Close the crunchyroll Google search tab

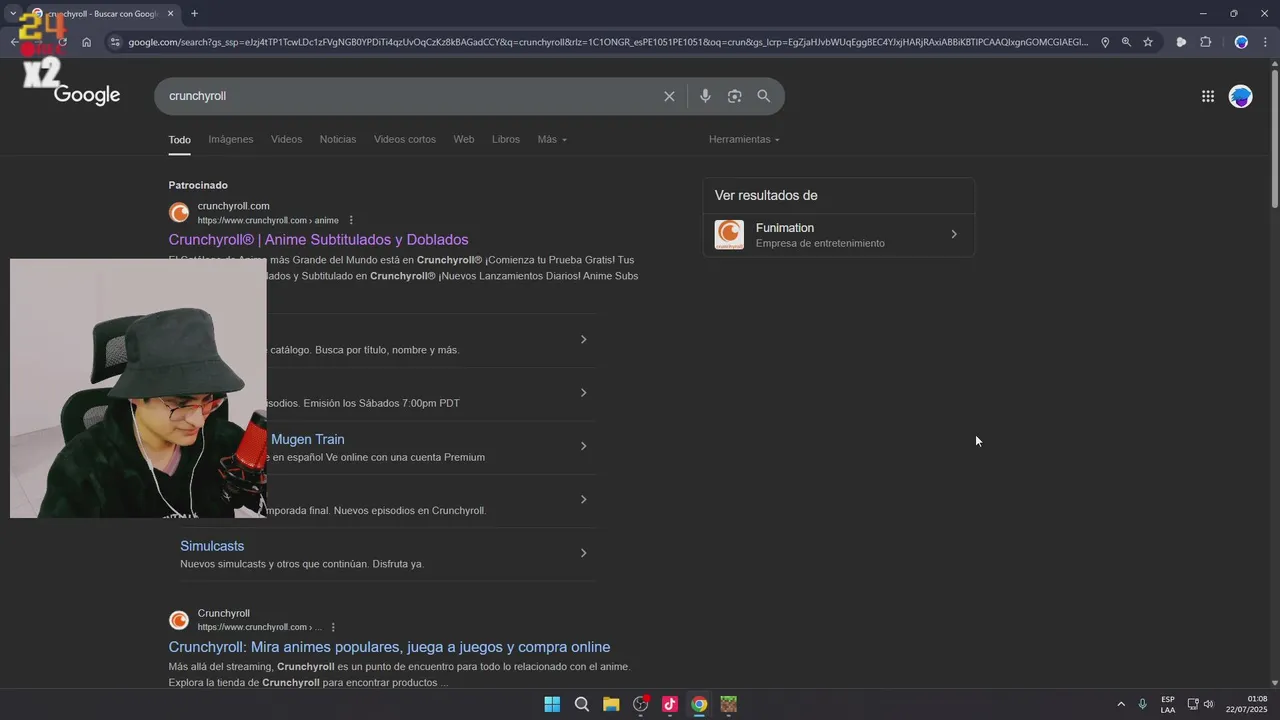[170, 14]
